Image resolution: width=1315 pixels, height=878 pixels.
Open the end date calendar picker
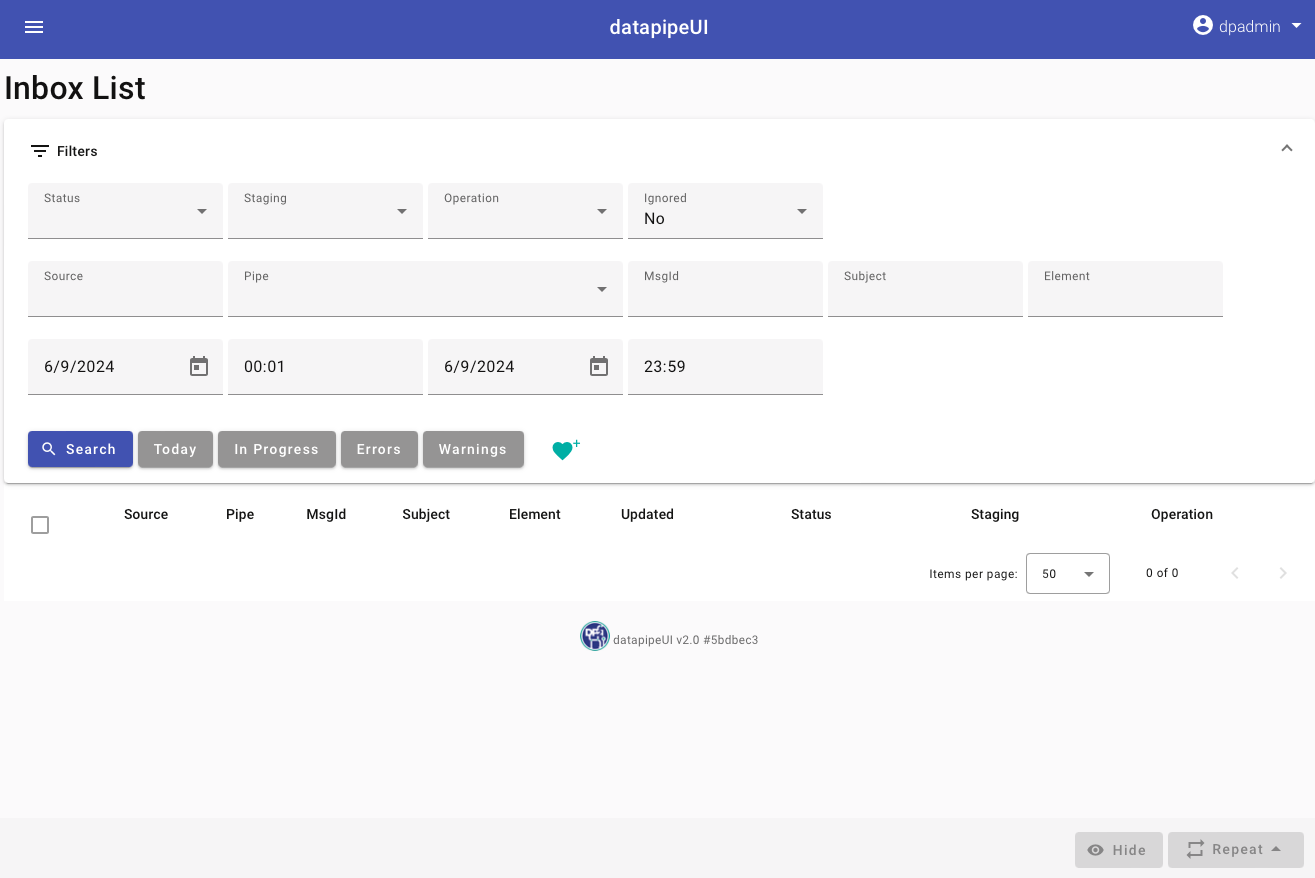click(x=599, y=366)
